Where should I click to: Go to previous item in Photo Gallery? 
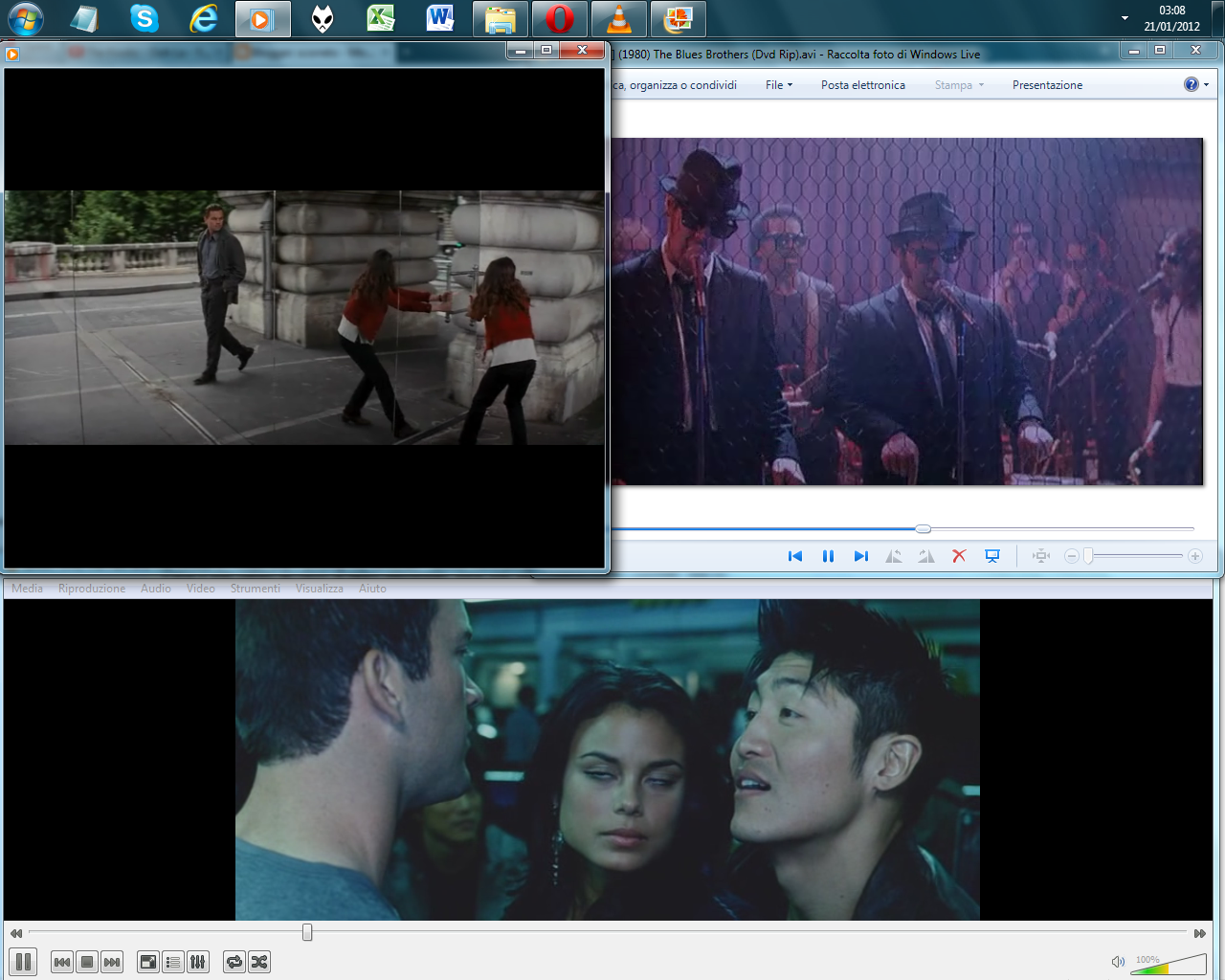(795, 556)
